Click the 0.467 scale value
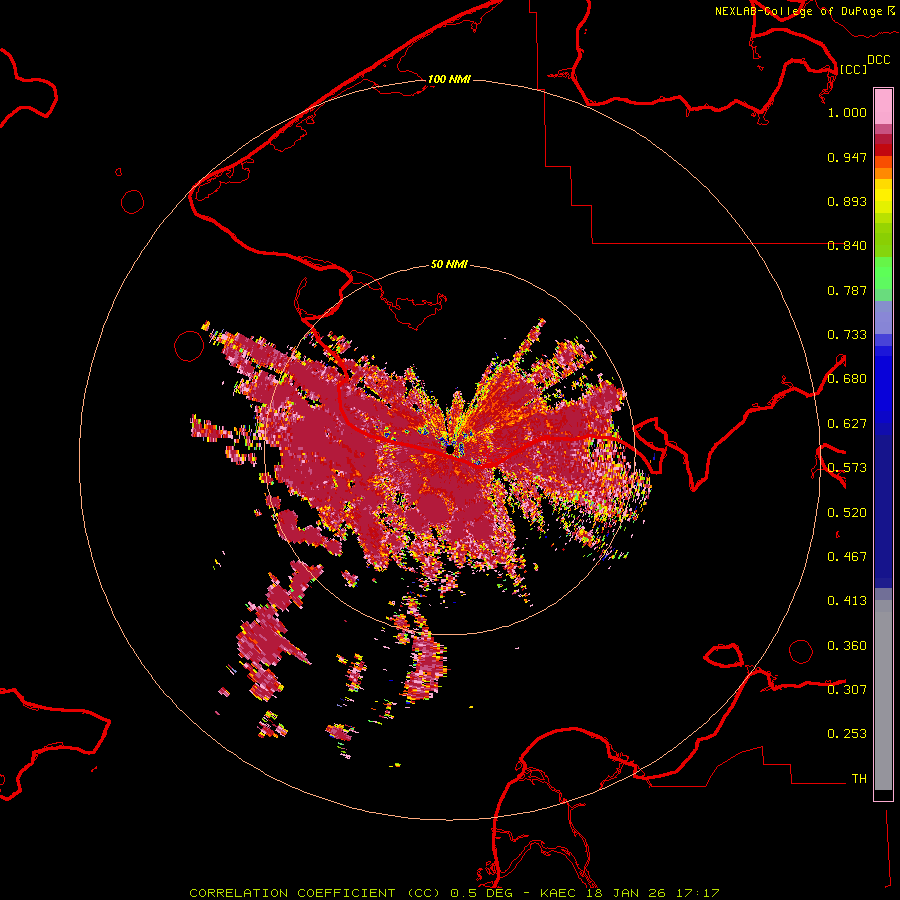This screenshot has width=900, height=900. 847,557
